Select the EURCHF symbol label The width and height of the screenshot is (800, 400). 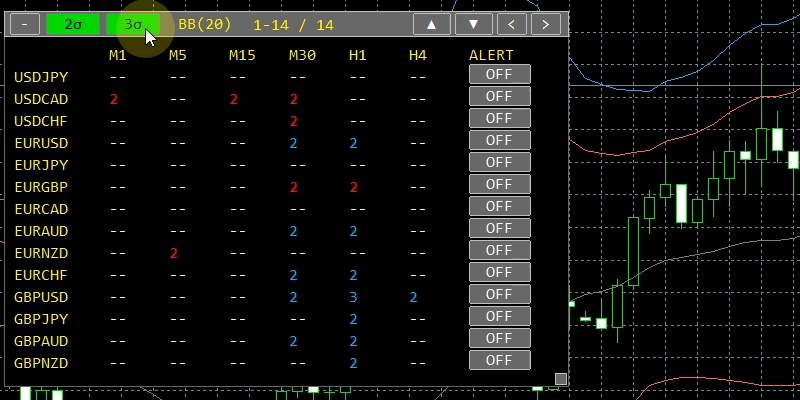click(x=41, y=275)
